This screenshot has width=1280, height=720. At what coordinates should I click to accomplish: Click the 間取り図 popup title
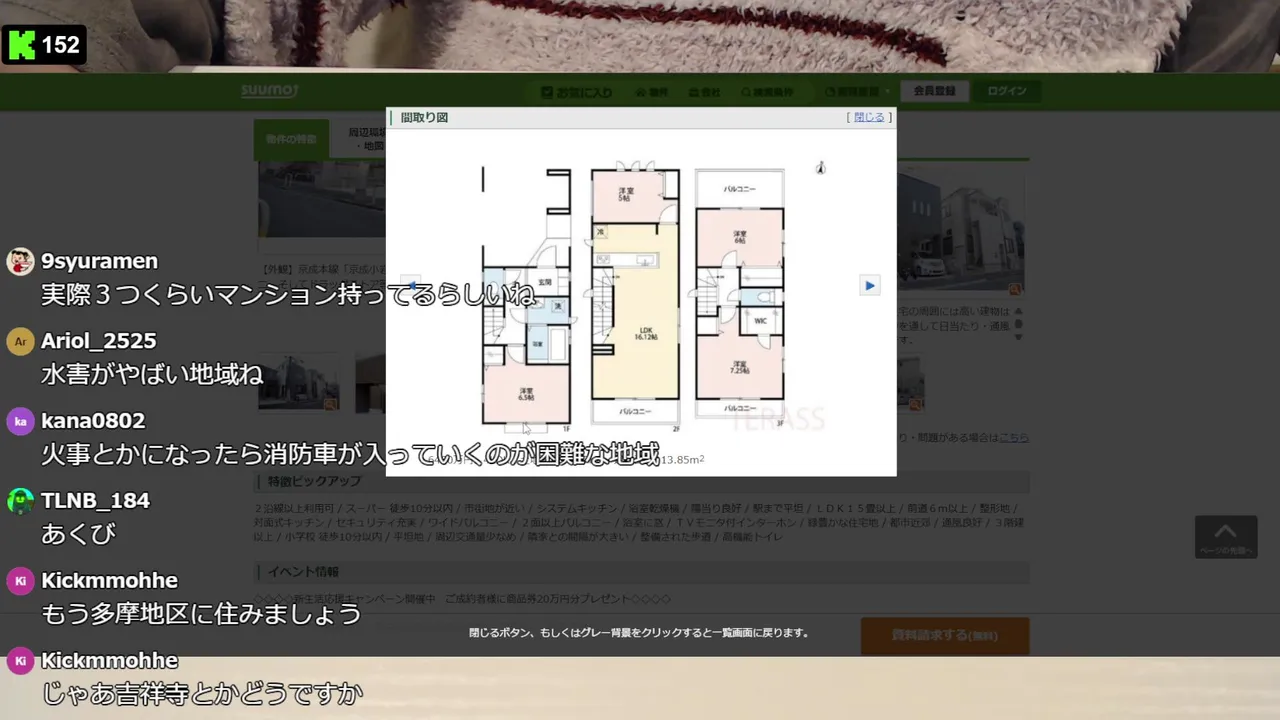pyautogui.click(x=424, y=117)
